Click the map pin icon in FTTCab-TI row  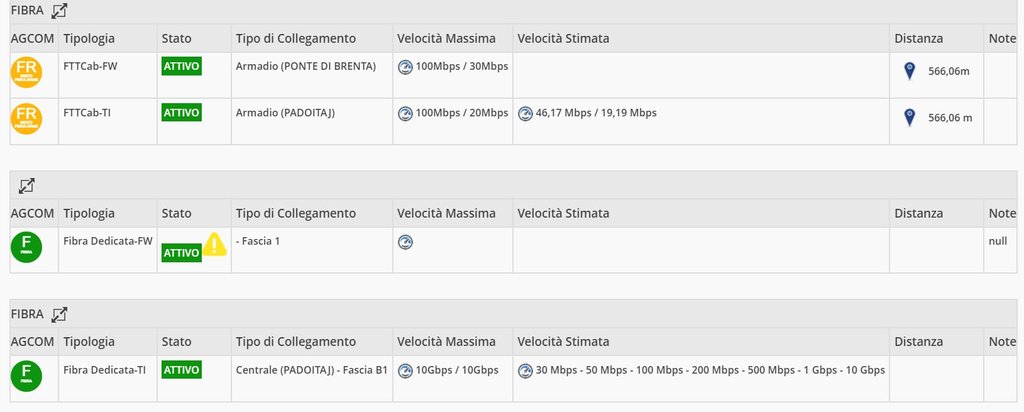click(x=909, y=117)
